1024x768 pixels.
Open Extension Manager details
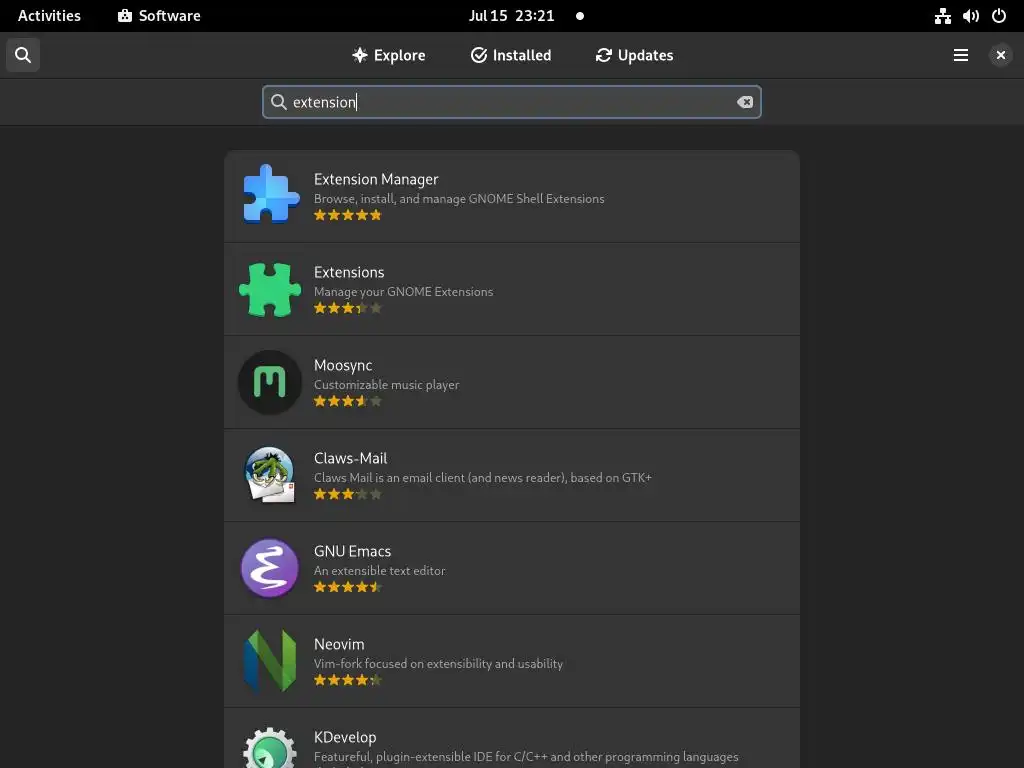(x=512, y=196)
